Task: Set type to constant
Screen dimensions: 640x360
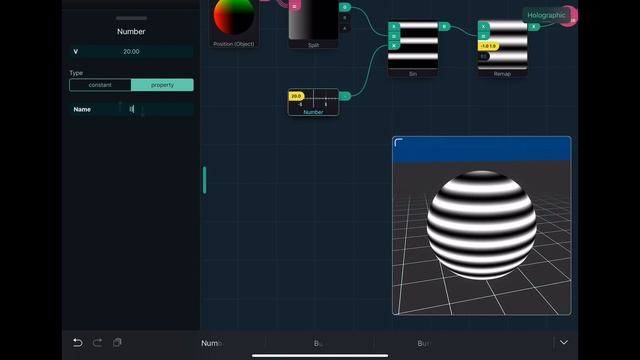Action: coord(100,85)
